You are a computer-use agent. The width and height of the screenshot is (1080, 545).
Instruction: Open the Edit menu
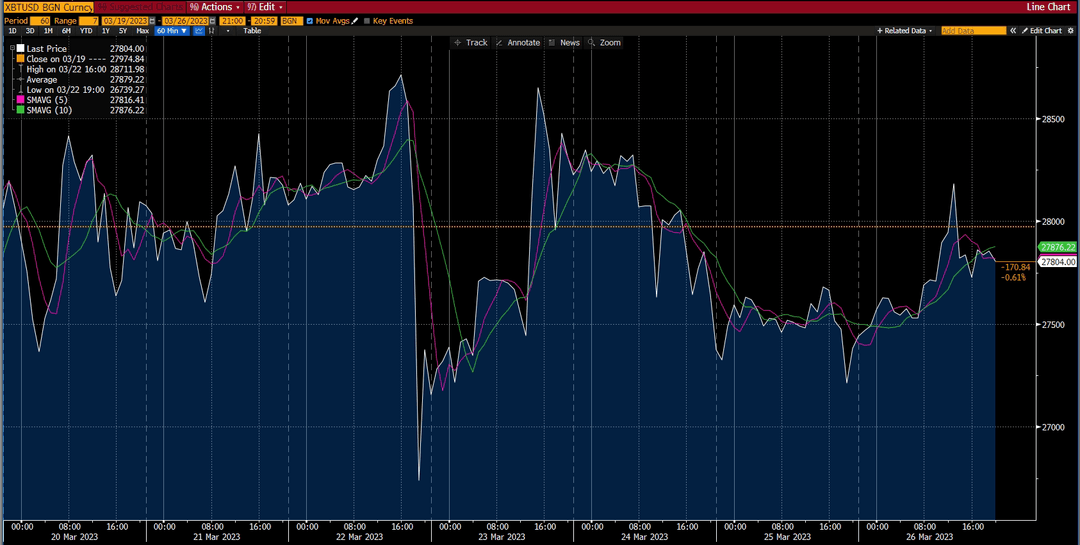tap(266, 7)
